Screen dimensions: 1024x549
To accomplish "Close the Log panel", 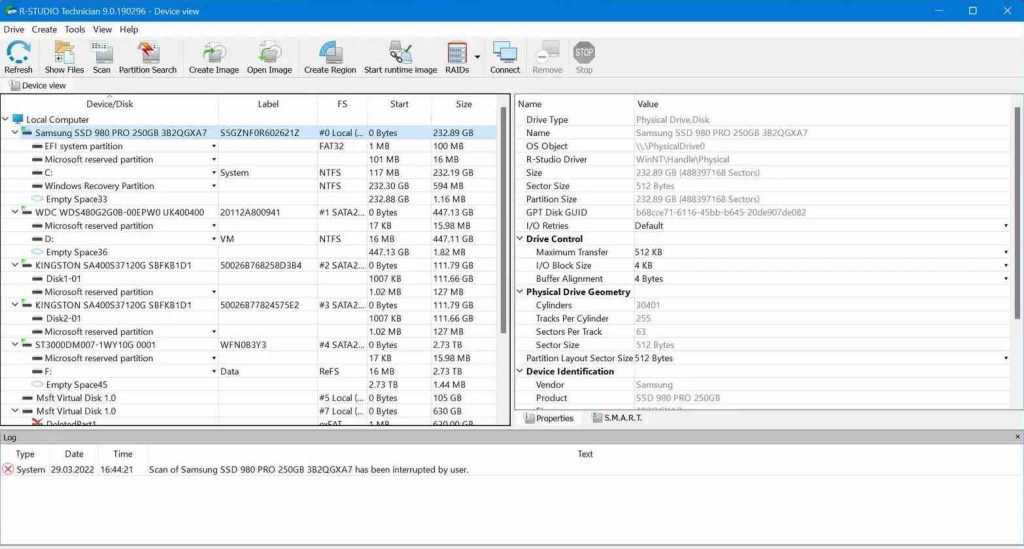I will tap(1017, 437).
